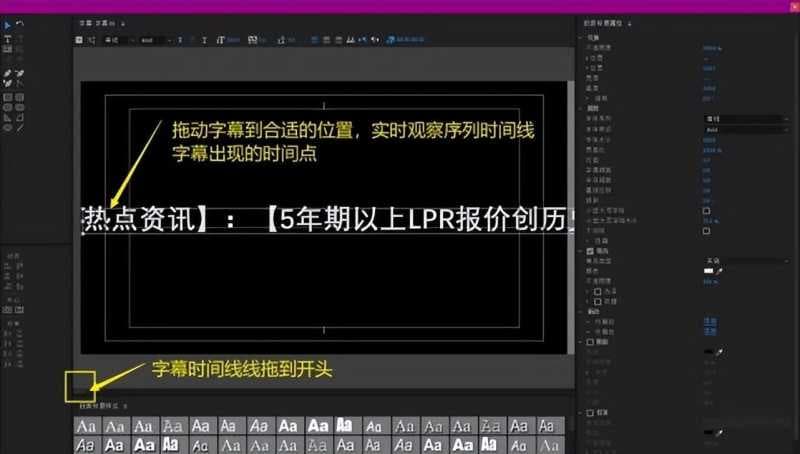
Task: Open the Title Styles panel menu
Action: [x=125, y=406]
